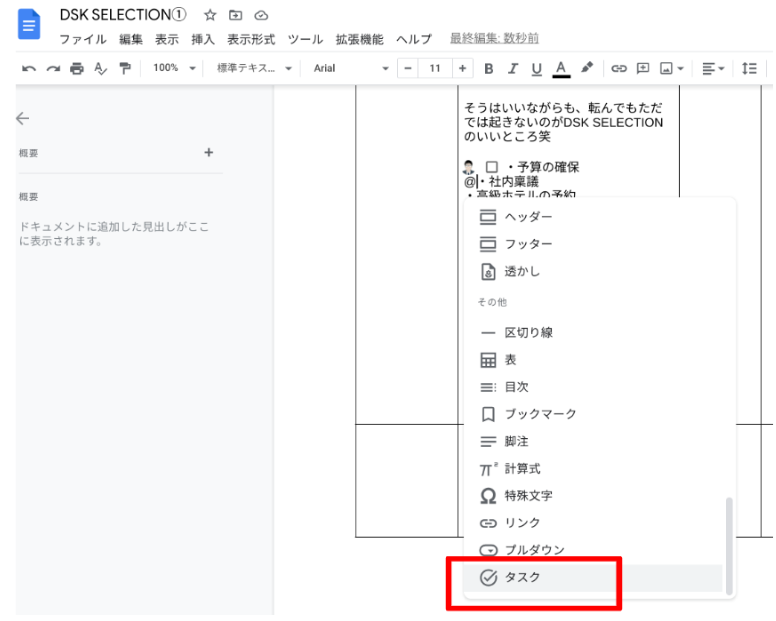
Task: Star the DSK SELECTION① document
Action: pyautogui.click(x=210, y=15)
